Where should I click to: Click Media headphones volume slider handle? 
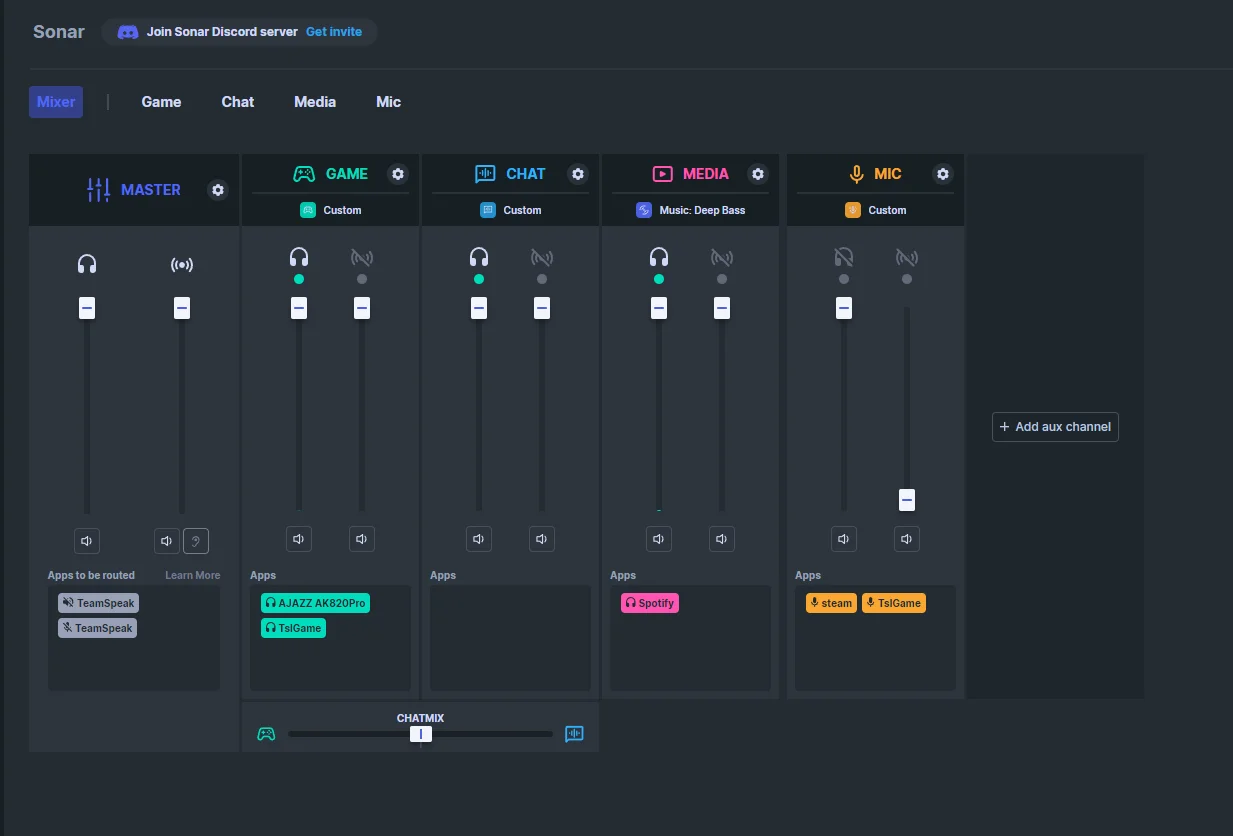click(x=659, y=308)
